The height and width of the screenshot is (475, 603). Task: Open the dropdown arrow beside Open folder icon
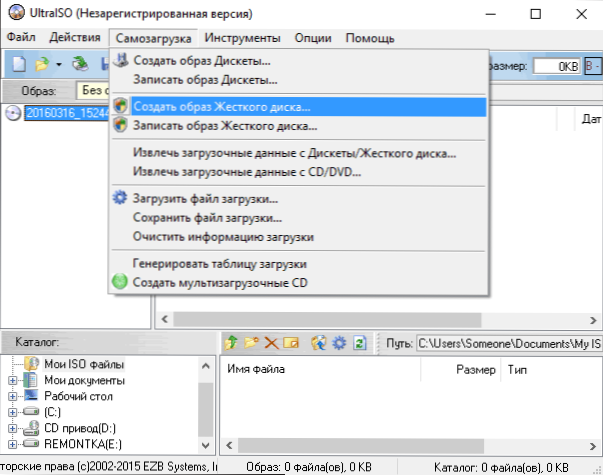click(x=58, y=65)
